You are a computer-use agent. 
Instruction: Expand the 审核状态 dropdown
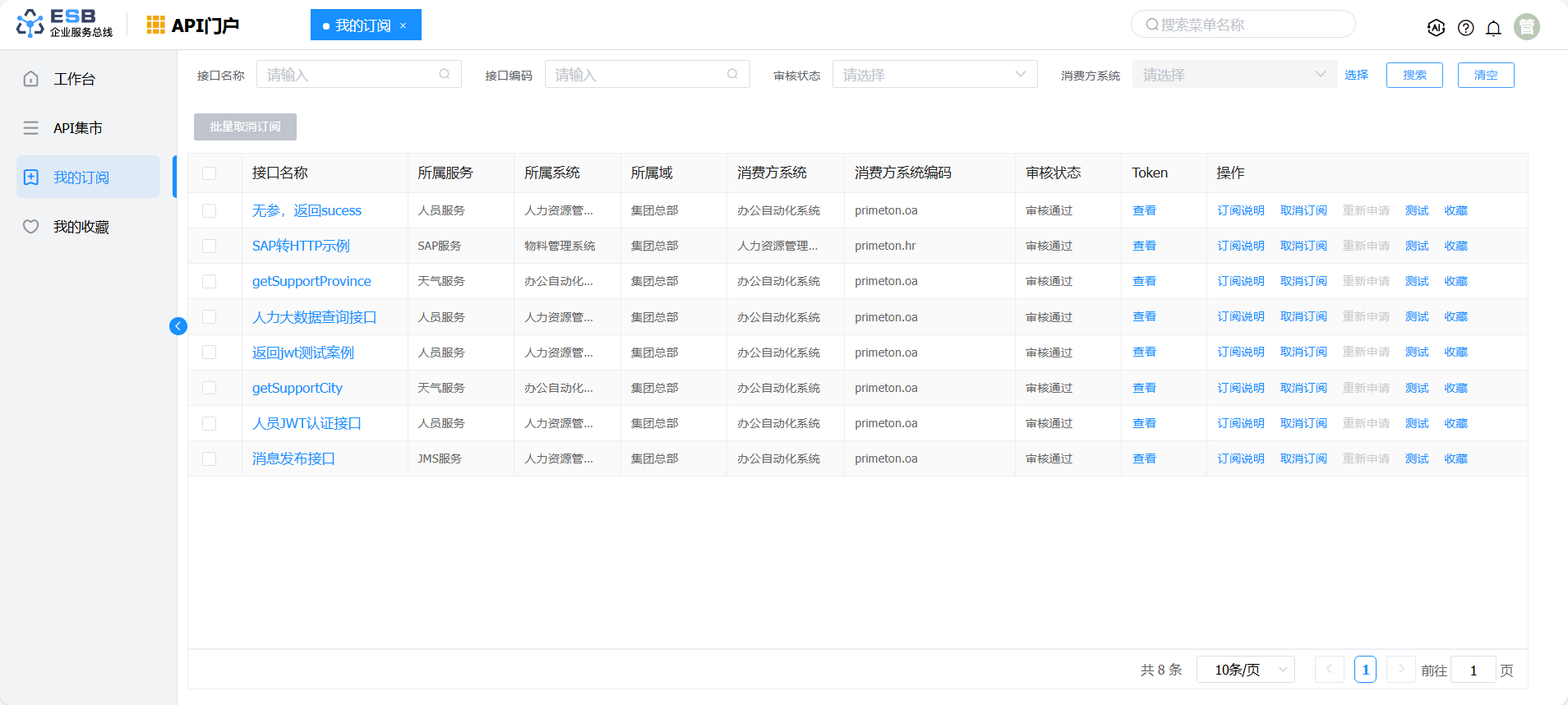(x=934, y=75)
